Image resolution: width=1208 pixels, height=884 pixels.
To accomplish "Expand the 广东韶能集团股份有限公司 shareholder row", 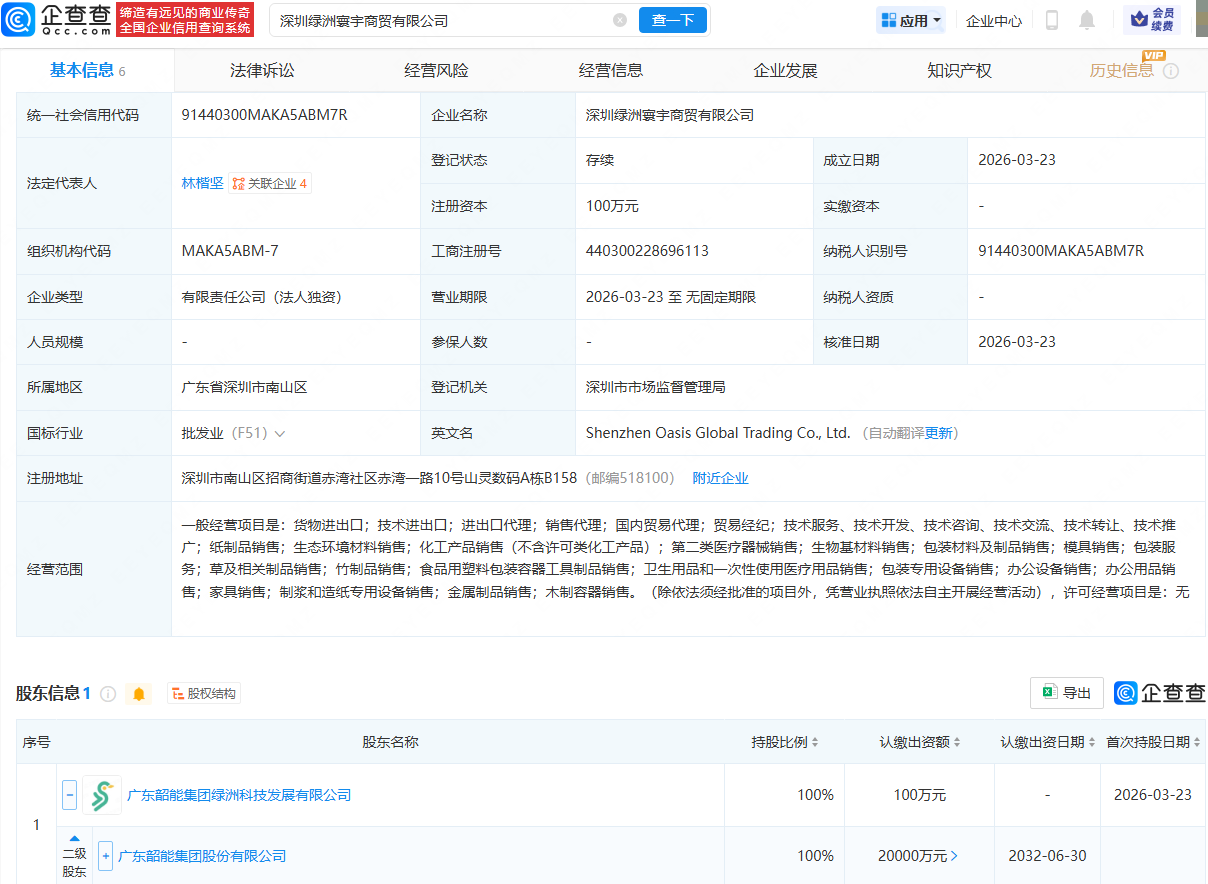I will [105, 856].
